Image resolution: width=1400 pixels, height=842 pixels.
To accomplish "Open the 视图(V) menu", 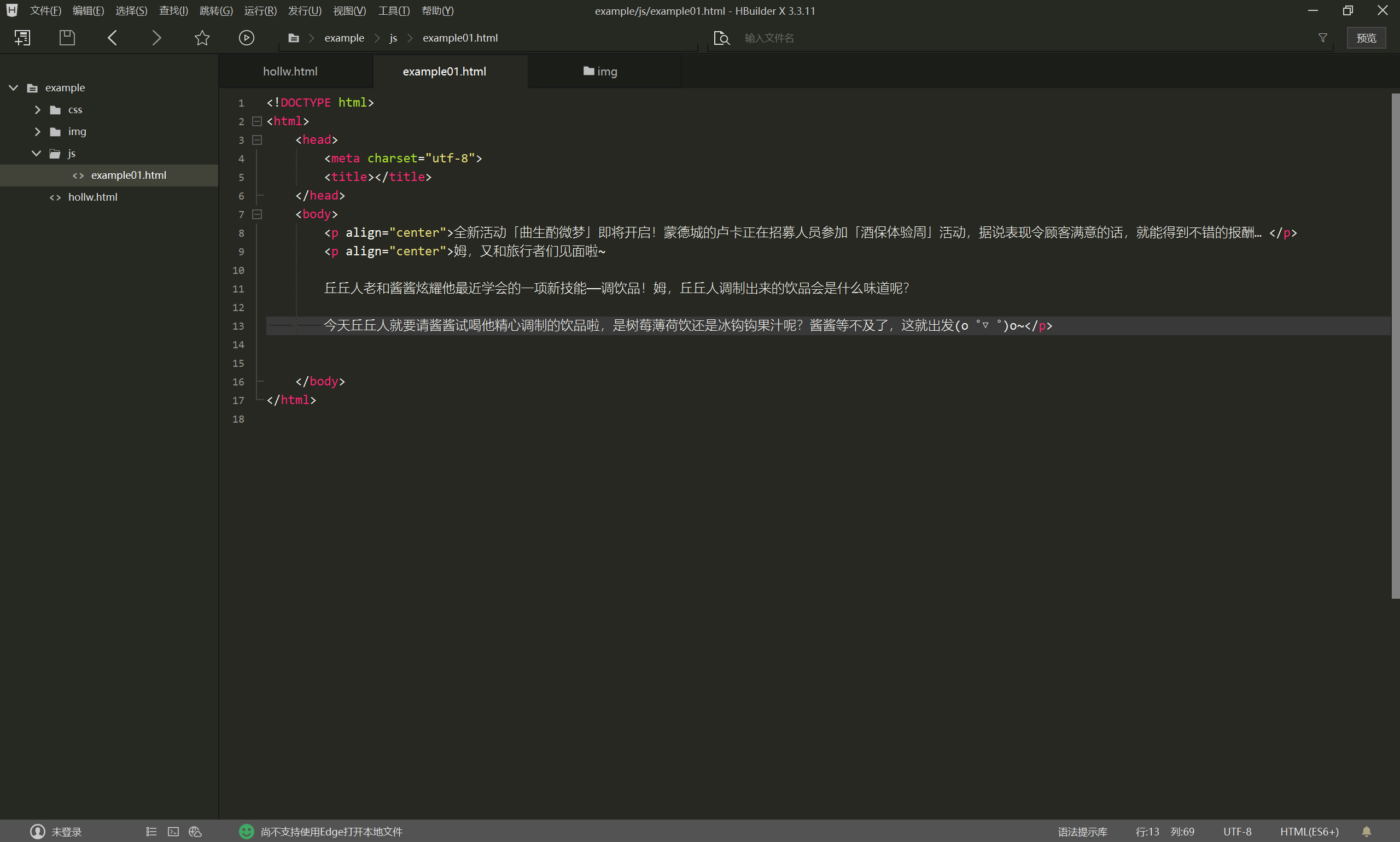I will (349, 11).
